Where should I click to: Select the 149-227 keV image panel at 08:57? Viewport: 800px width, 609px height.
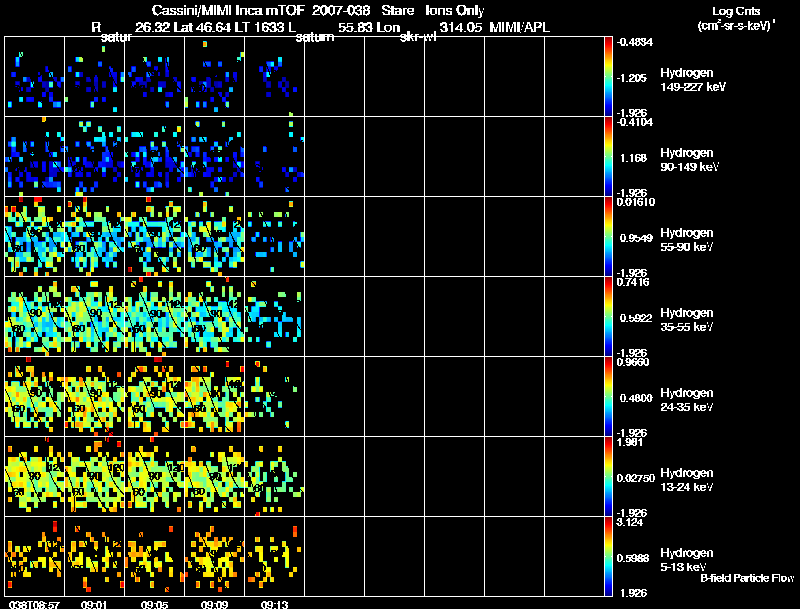tap(35, 77)
